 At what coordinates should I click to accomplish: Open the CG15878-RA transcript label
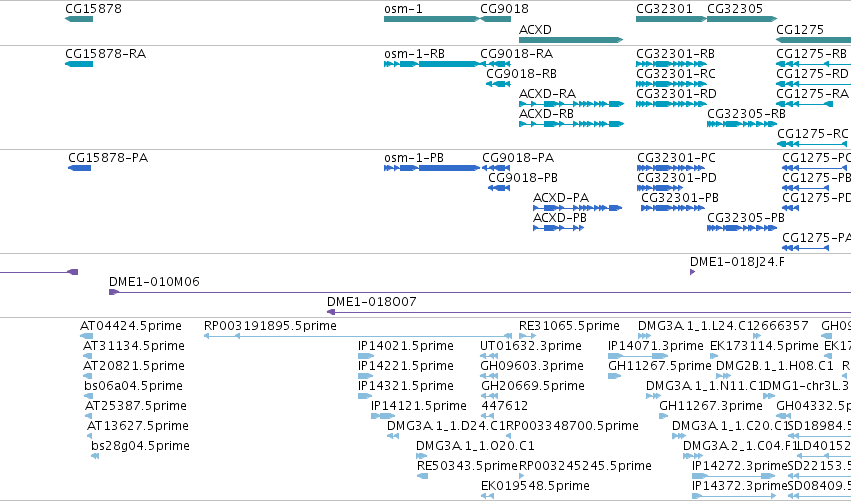point(105,54)
